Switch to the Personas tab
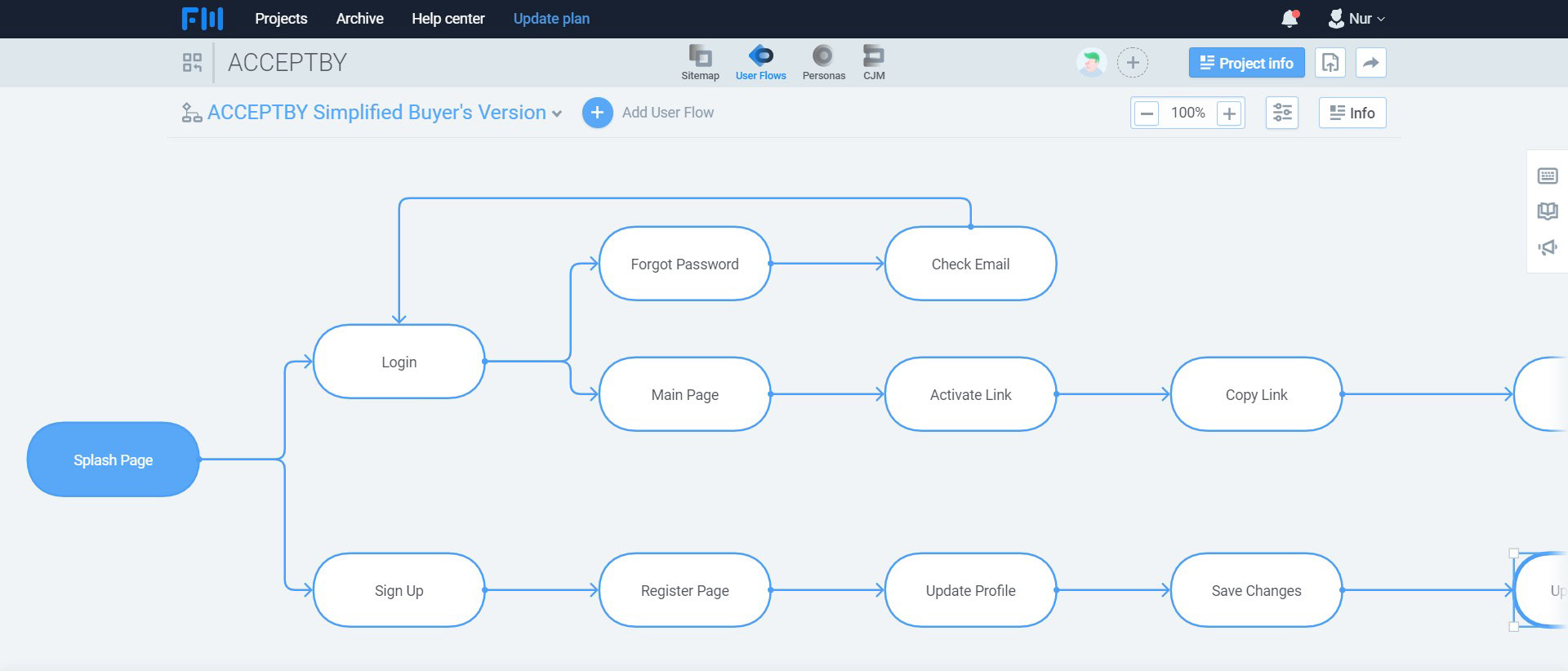 click(x=823, y=63)
